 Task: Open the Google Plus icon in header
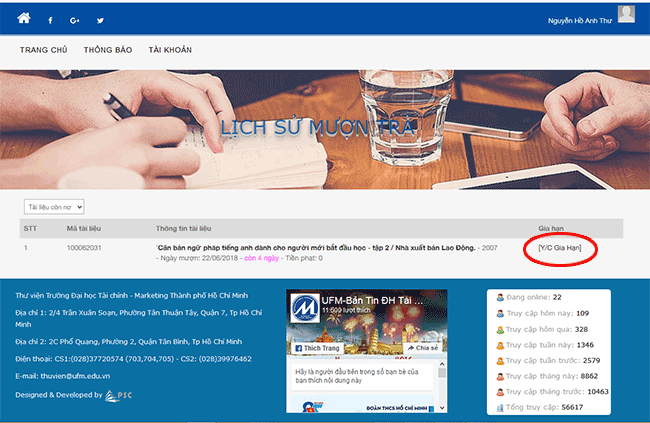click(x=75, y=20)
